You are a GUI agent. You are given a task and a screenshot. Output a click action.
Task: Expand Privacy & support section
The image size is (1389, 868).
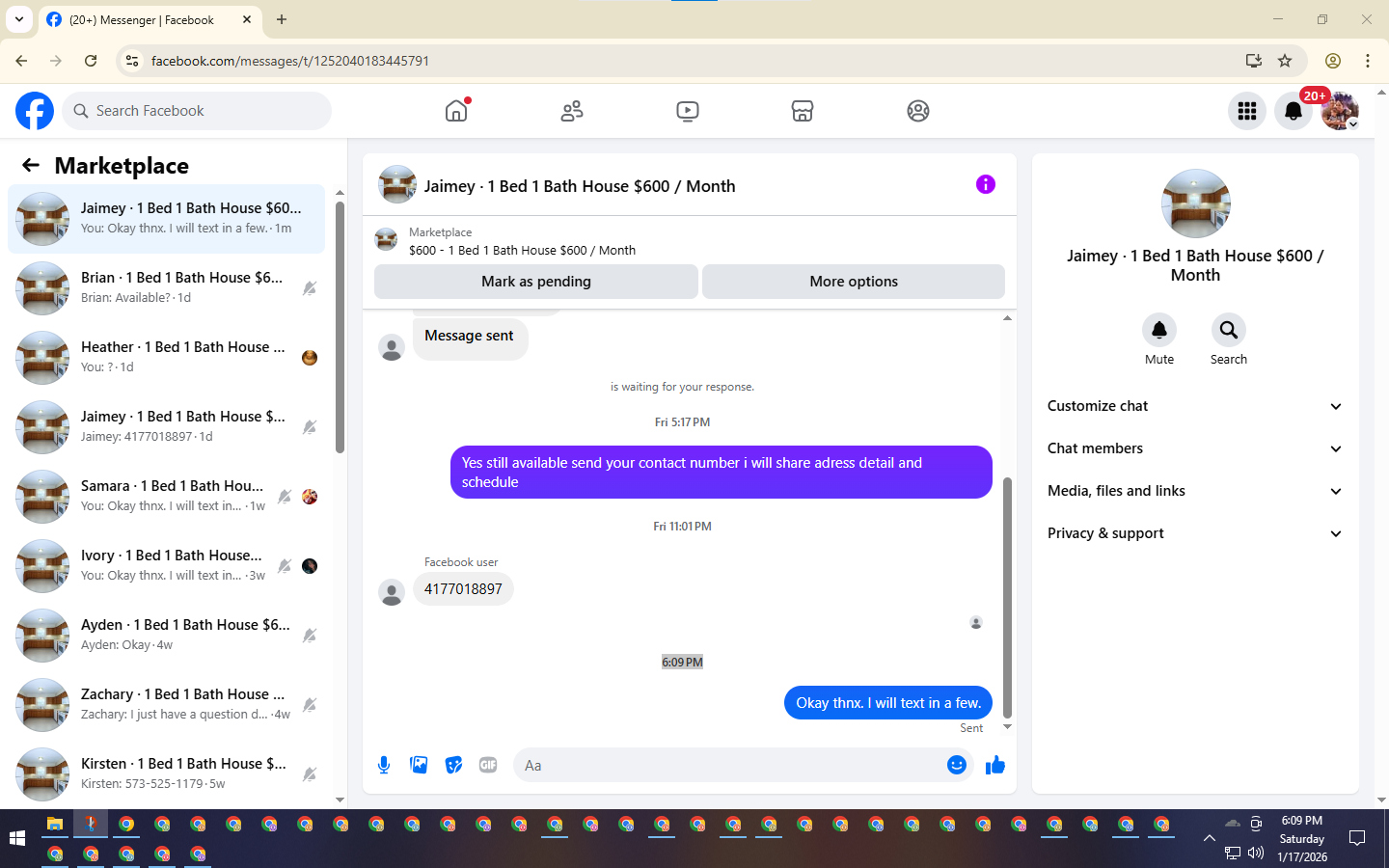pyautogui.click(x=1195, y=533)
